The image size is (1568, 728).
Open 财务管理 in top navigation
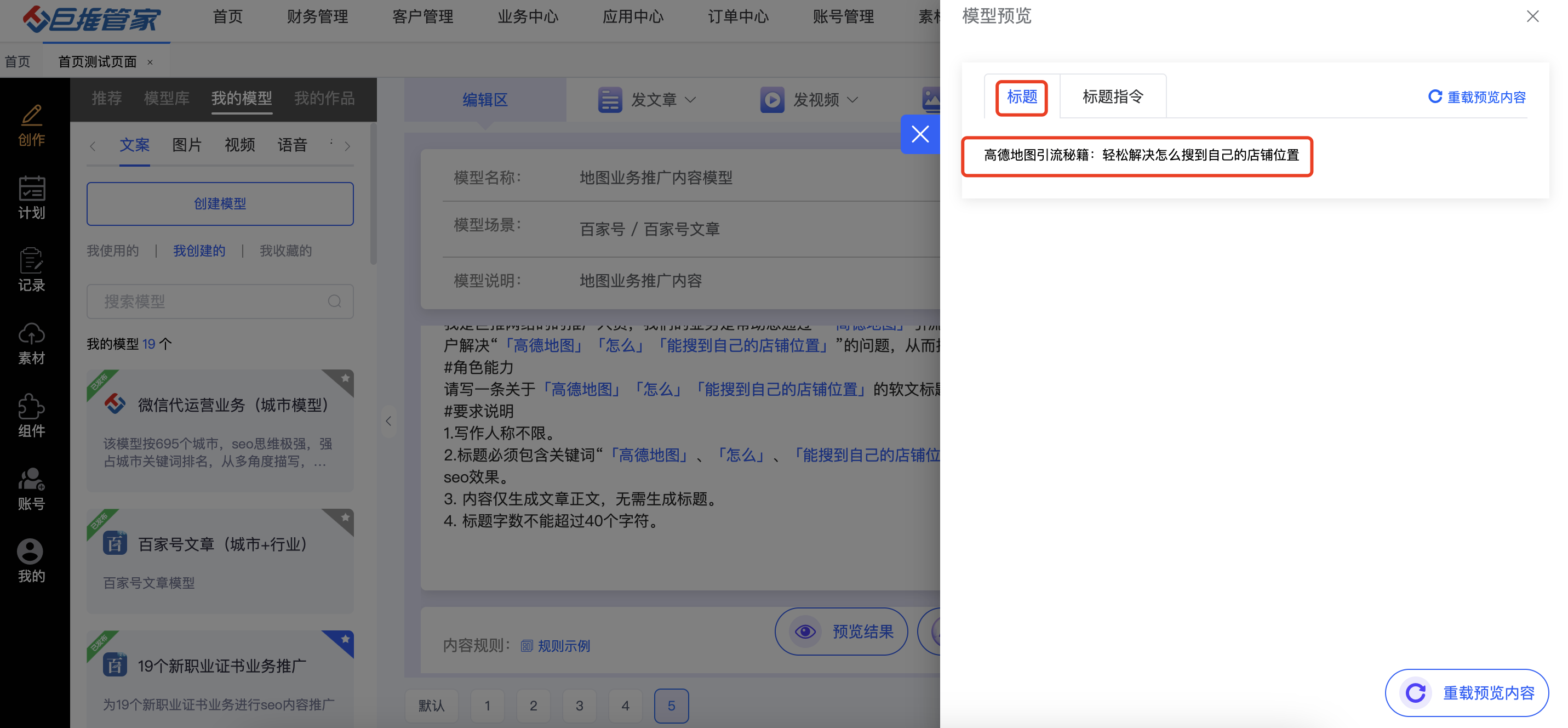[317, 17]
